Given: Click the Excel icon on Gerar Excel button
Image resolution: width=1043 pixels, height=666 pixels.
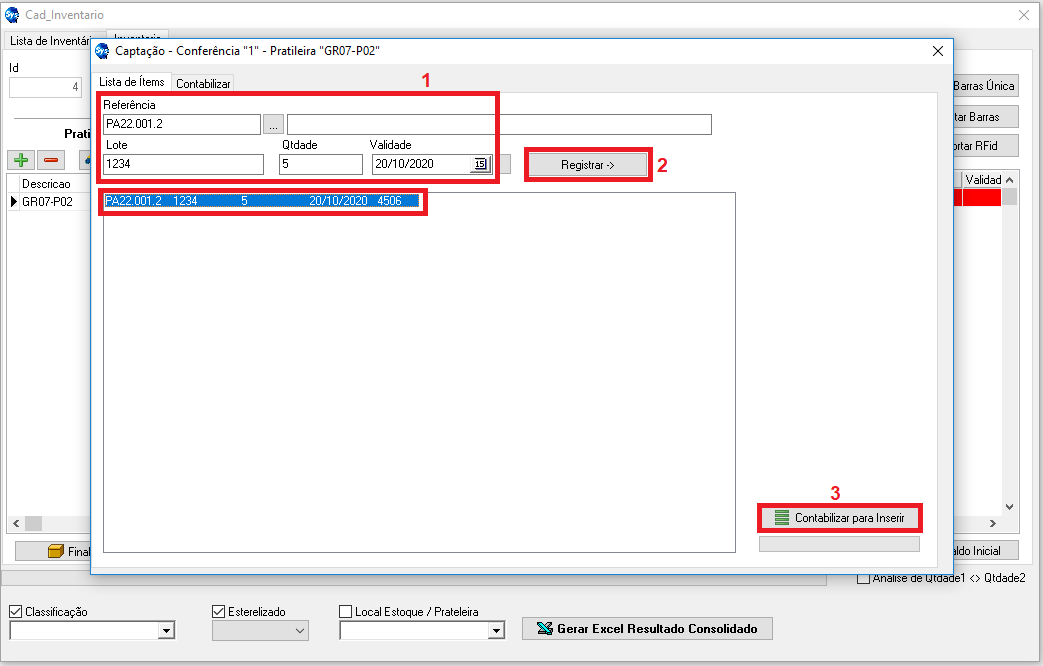Looking at the screenshot, I should pos(544,629).
